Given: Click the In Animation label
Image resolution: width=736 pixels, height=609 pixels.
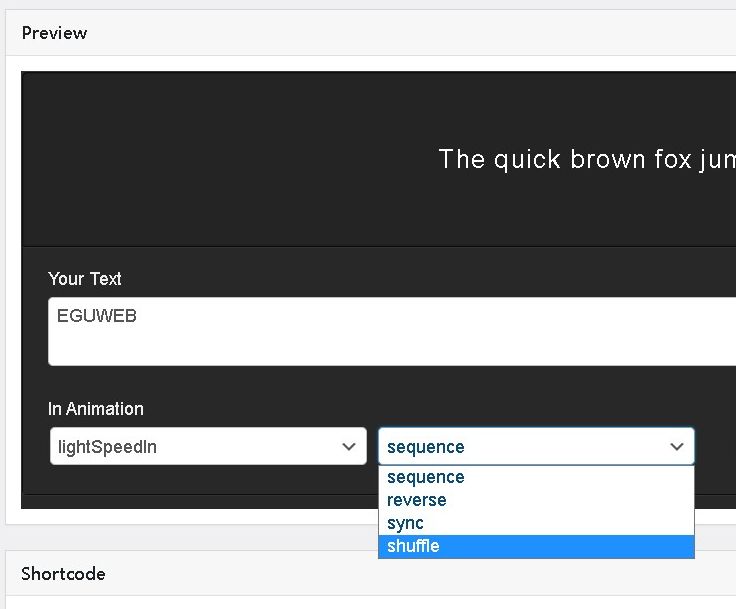Looking at the screenshot, I should pyautogui.click(x=96, y=409).
